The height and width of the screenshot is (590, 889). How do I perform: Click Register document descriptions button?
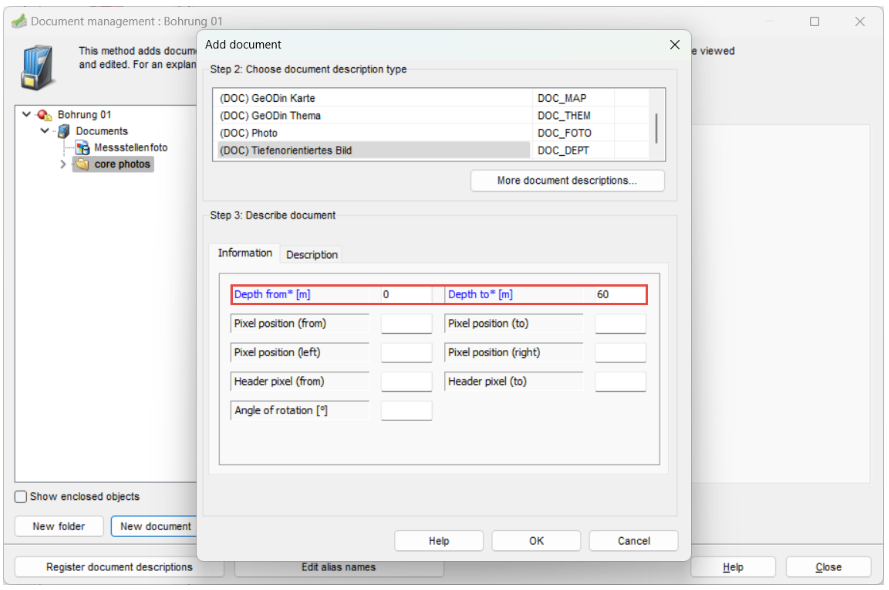point(119,567)
